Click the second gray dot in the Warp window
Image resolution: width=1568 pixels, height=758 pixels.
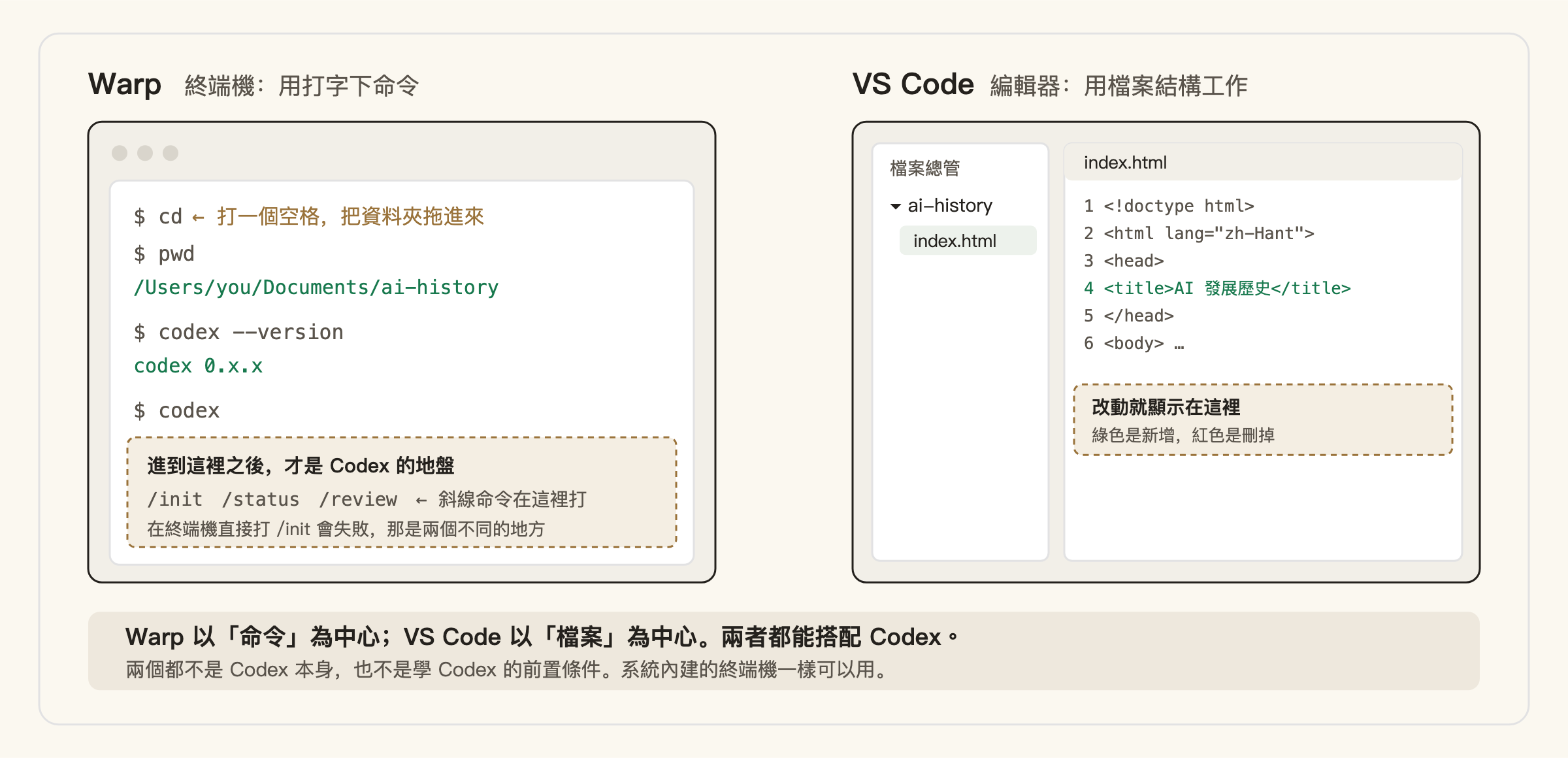point(145,153)
